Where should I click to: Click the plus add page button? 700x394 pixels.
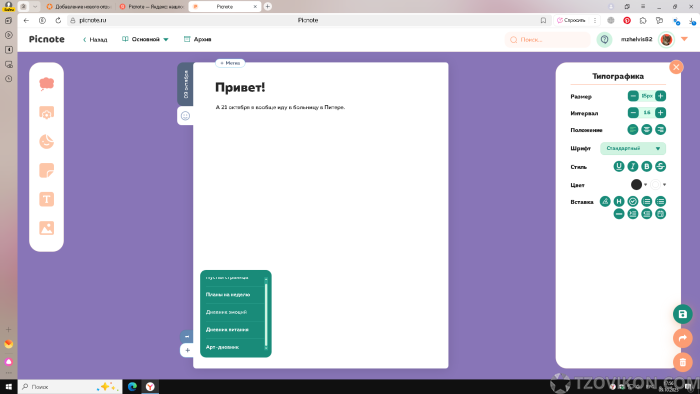tap(188, 350)
